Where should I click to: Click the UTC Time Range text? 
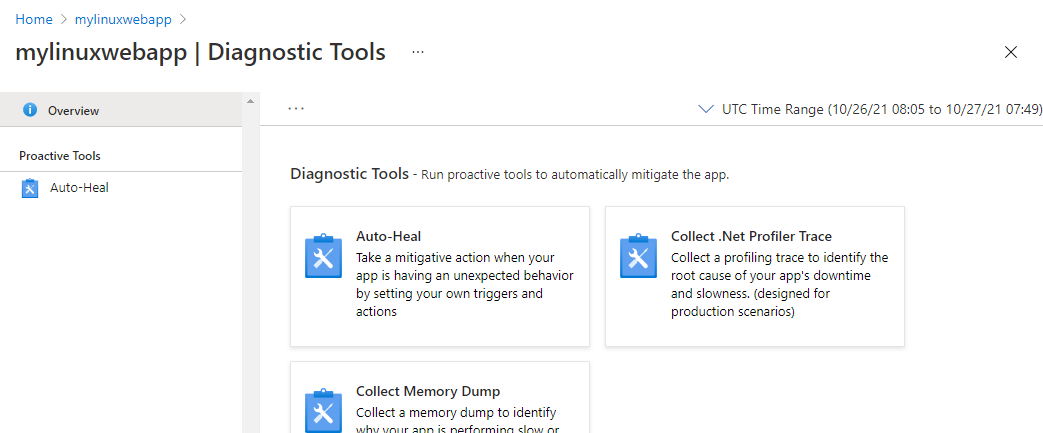coord(882,110)
